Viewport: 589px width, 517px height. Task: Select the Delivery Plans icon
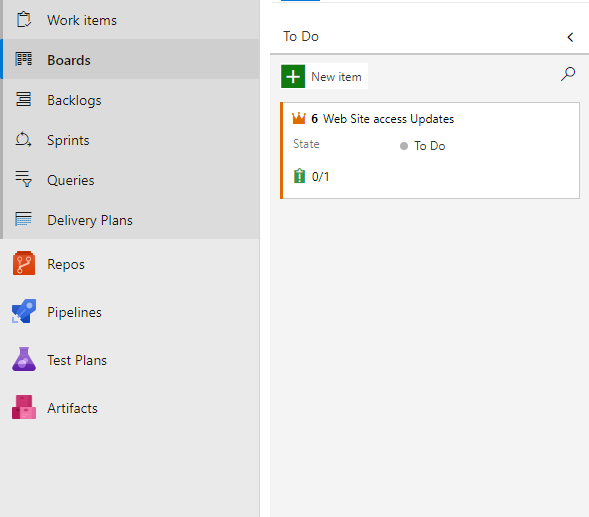23,219
